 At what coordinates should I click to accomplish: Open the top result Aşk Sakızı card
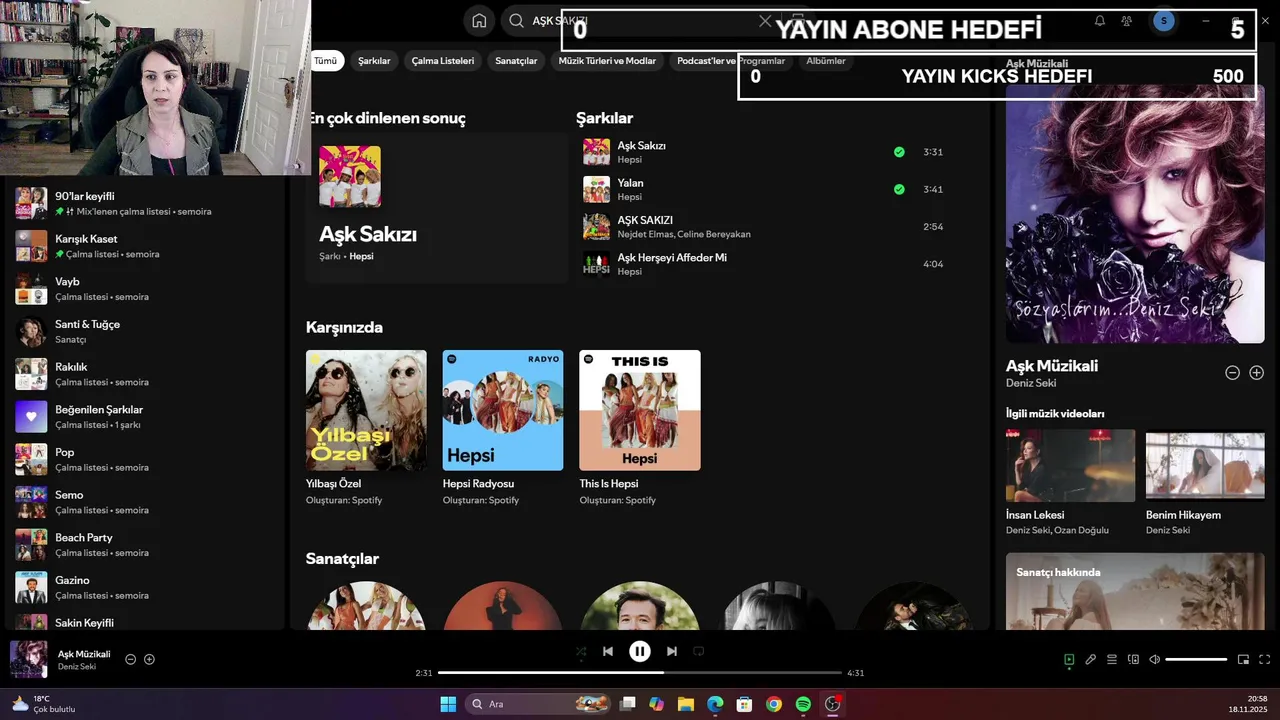pyautogui.click(x=437, y=208)
